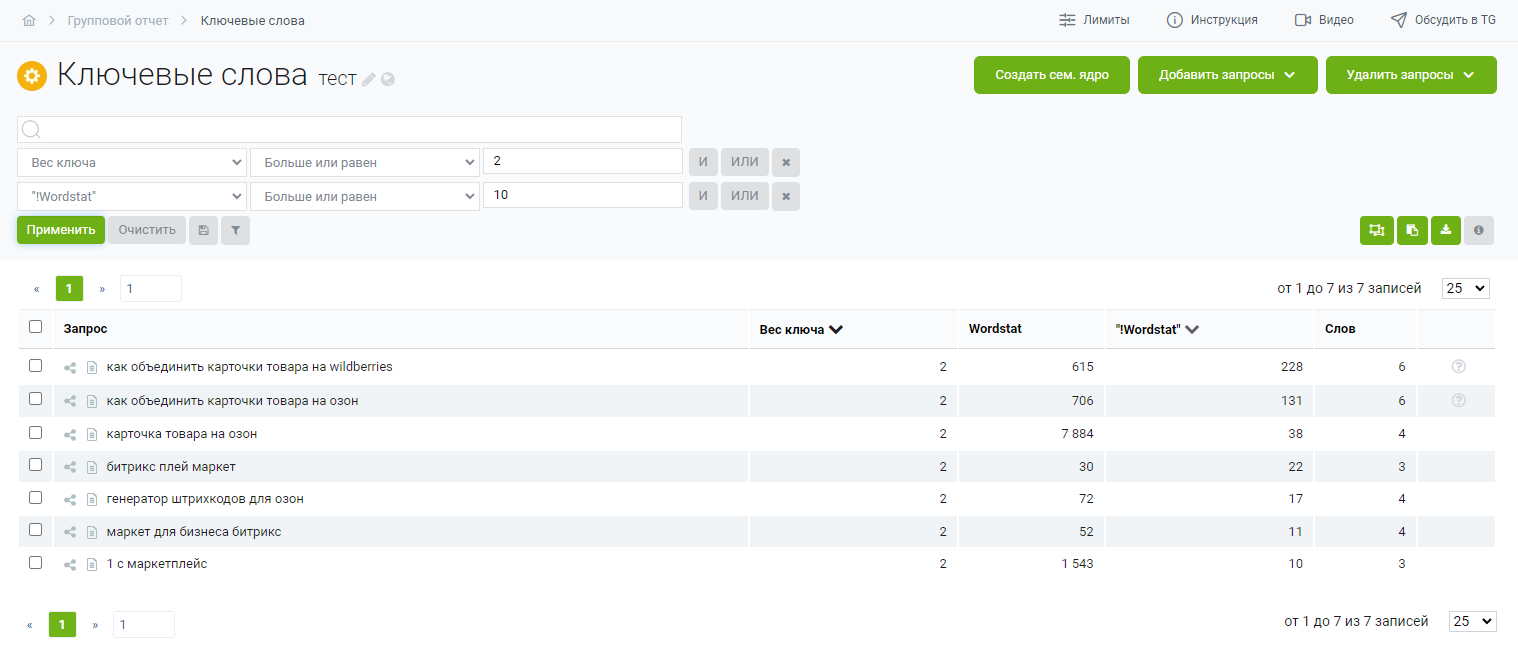Screen dimensions: 1518x654
Task: Click the green download export icon button
Action: point(1445,230)
